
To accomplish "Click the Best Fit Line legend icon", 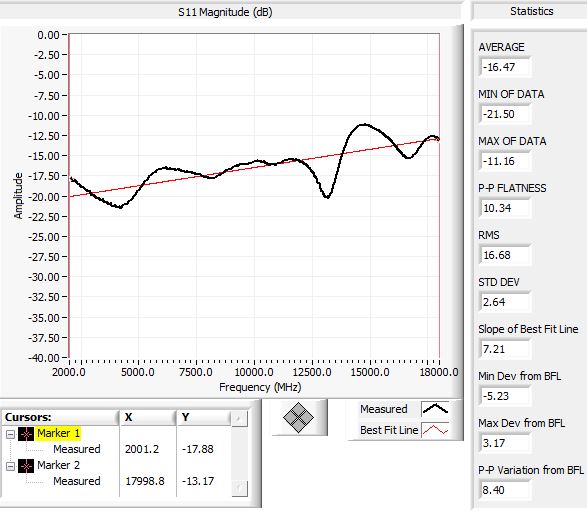I will coord(435,430).
